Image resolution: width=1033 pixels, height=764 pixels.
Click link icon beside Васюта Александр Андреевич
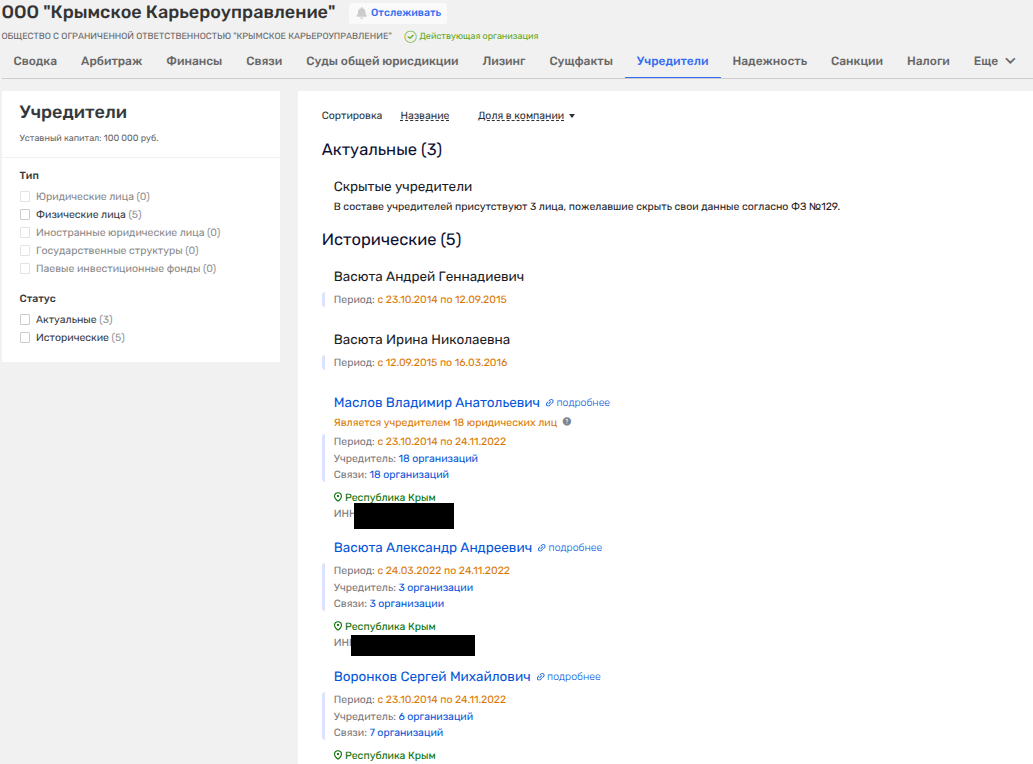542,548
